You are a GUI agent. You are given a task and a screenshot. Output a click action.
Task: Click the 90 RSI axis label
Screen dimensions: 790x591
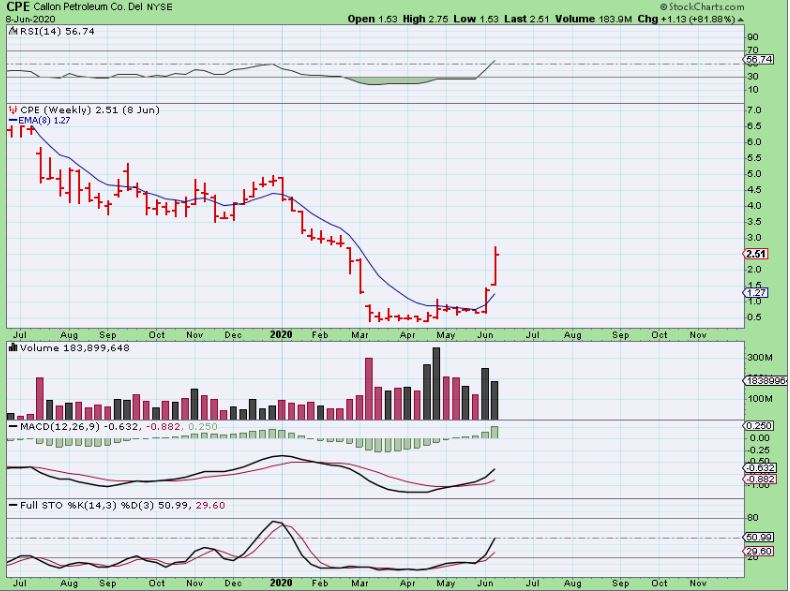753,37
